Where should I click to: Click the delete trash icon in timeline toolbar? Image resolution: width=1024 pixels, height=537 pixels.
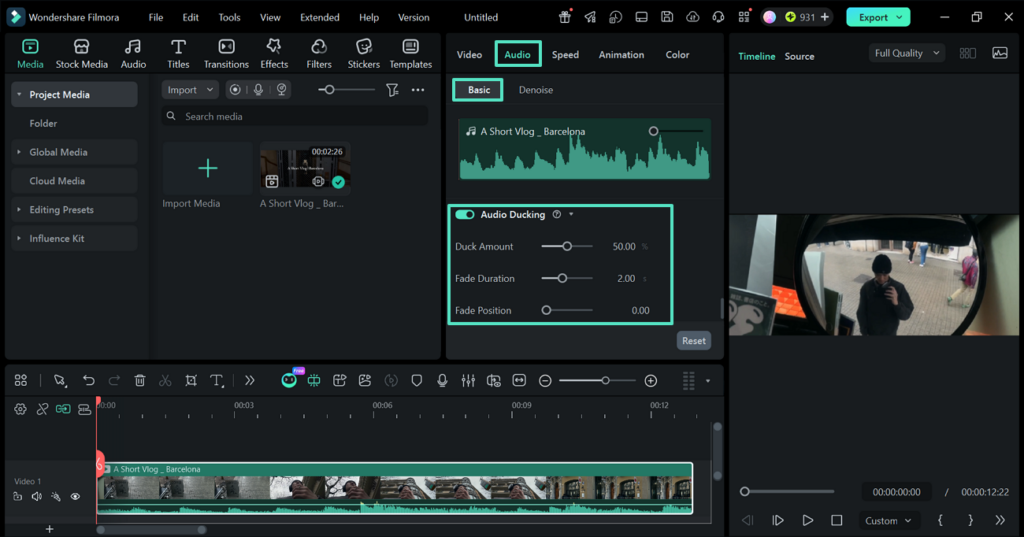[140, 380]
